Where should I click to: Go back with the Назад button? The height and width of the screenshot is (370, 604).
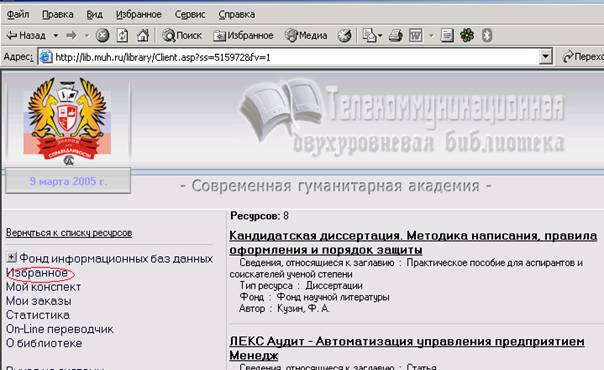[27, 36]
